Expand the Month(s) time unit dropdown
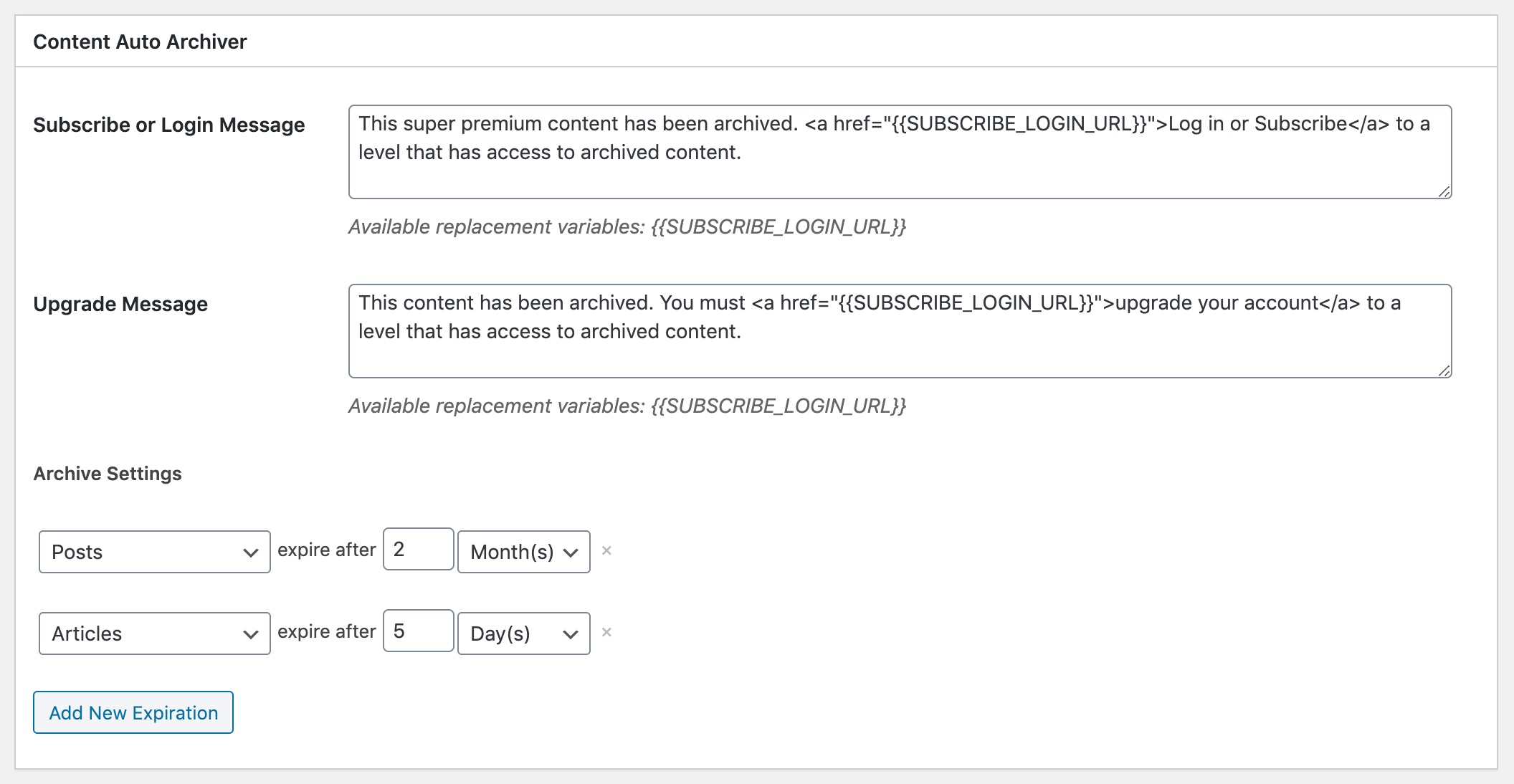This screenshot has width=1514, height=784. [x=523, y=552]
